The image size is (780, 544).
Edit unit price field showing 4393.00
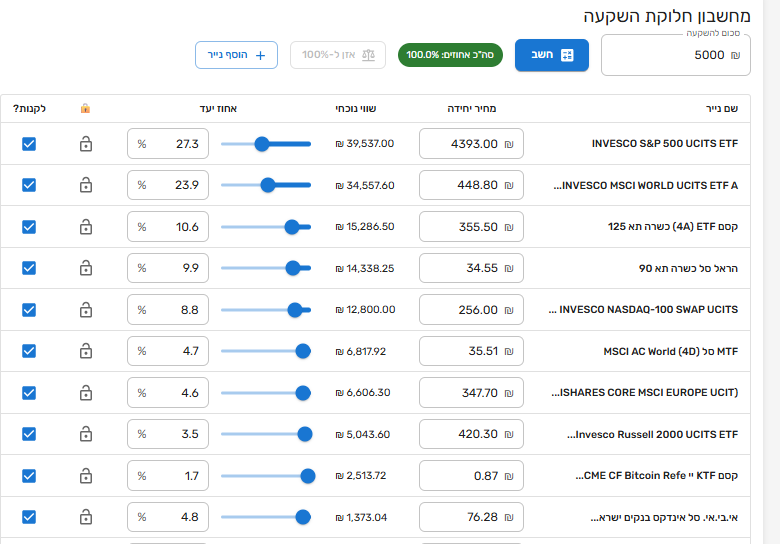[471, 144]
